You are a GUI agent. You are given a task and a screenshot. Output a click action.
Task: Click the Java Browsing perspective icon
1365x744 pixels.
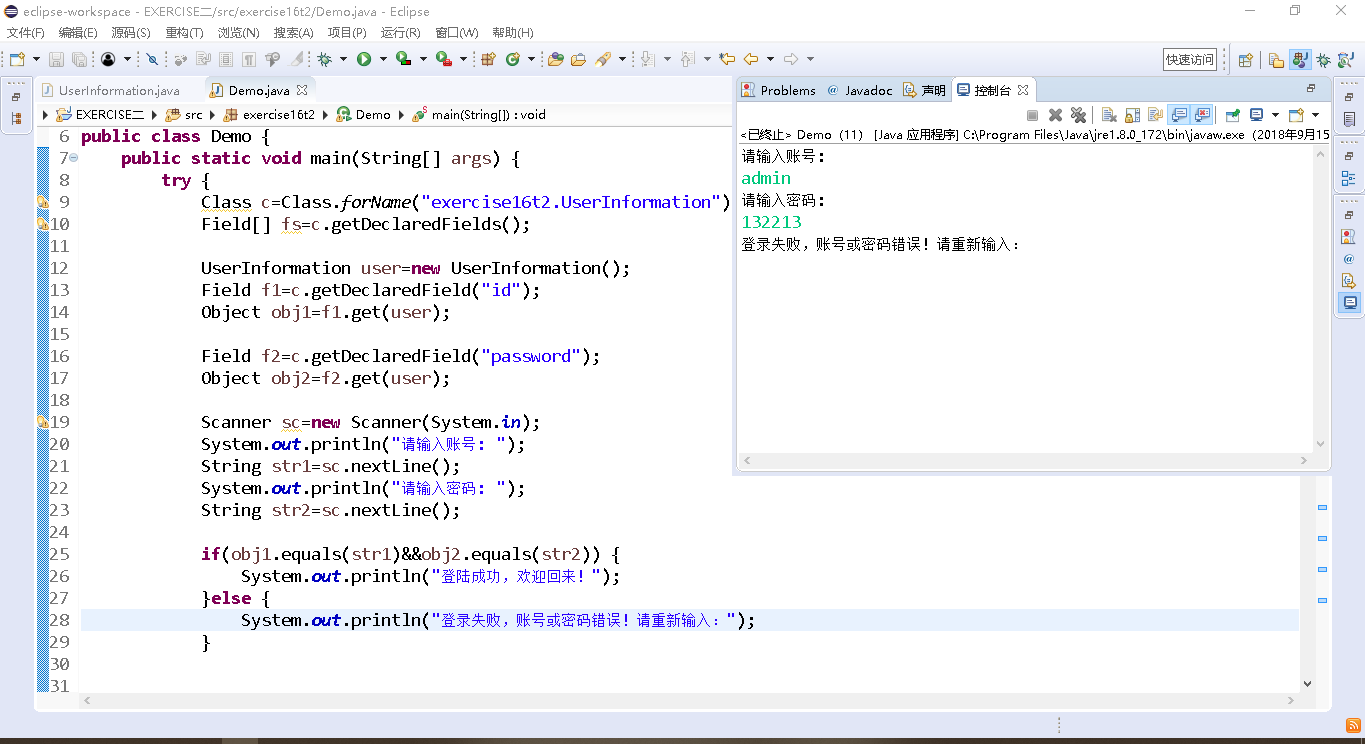(x=1345, y=60)
